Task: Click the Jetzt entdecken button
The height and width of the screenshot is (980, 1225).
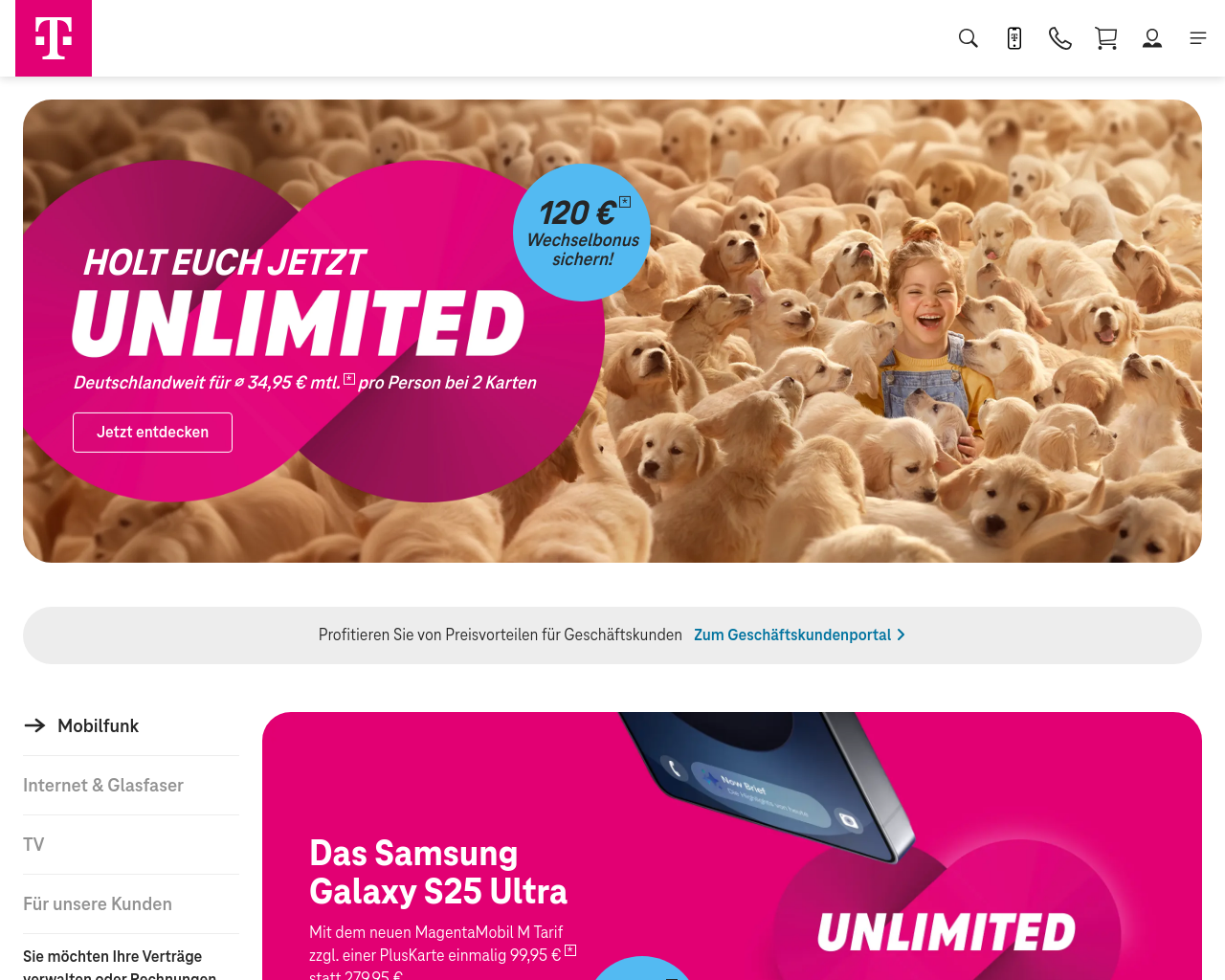Action: (x=152, y=433)
